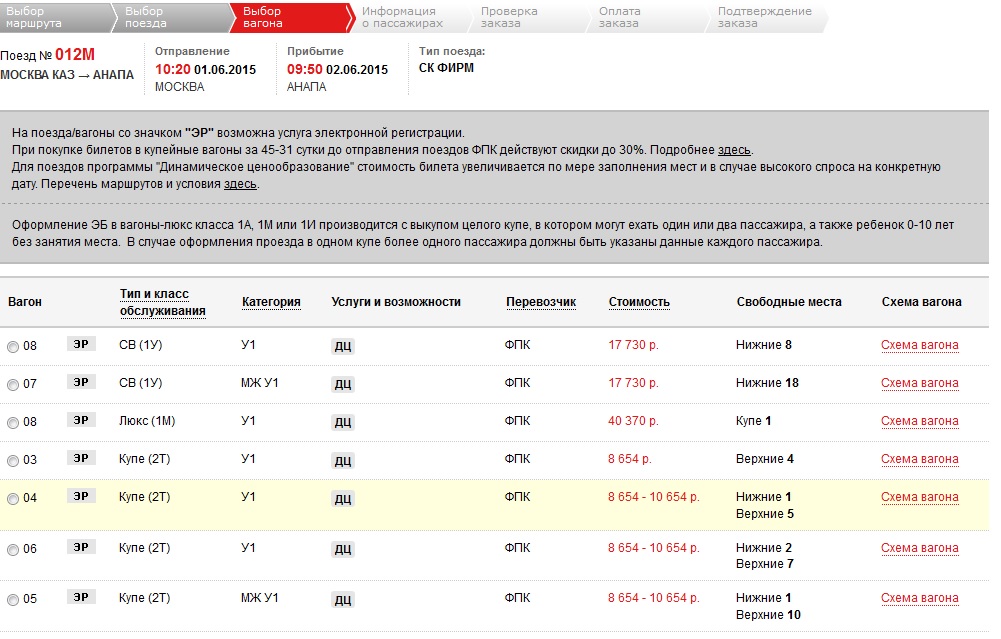Screen dimensions: 1001x639
Task: Click Тип и класс обслуживания header
Action: (x=162, y=302)
